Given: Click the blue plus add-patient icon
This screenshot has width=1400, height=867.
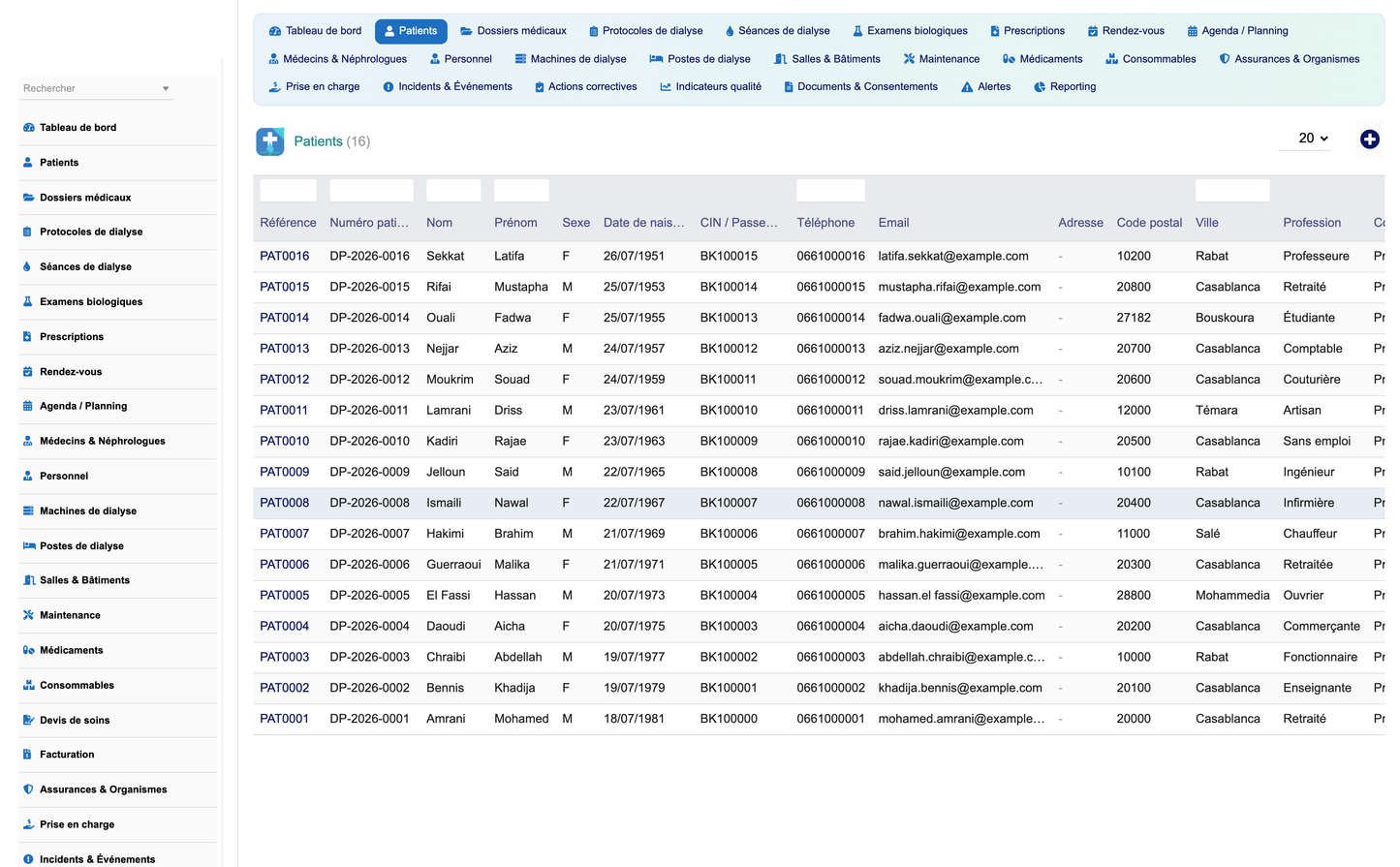Looking at the screenshot, I should point(1369,139).
